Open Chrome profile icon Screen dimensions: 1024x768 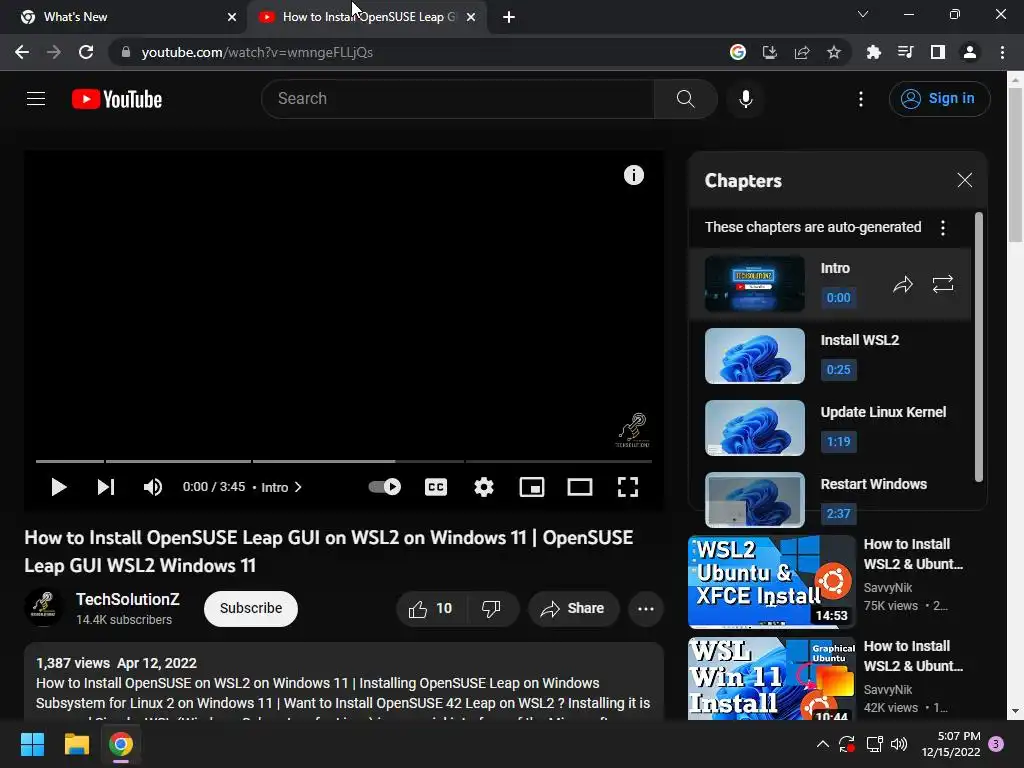tap(969, 52)
